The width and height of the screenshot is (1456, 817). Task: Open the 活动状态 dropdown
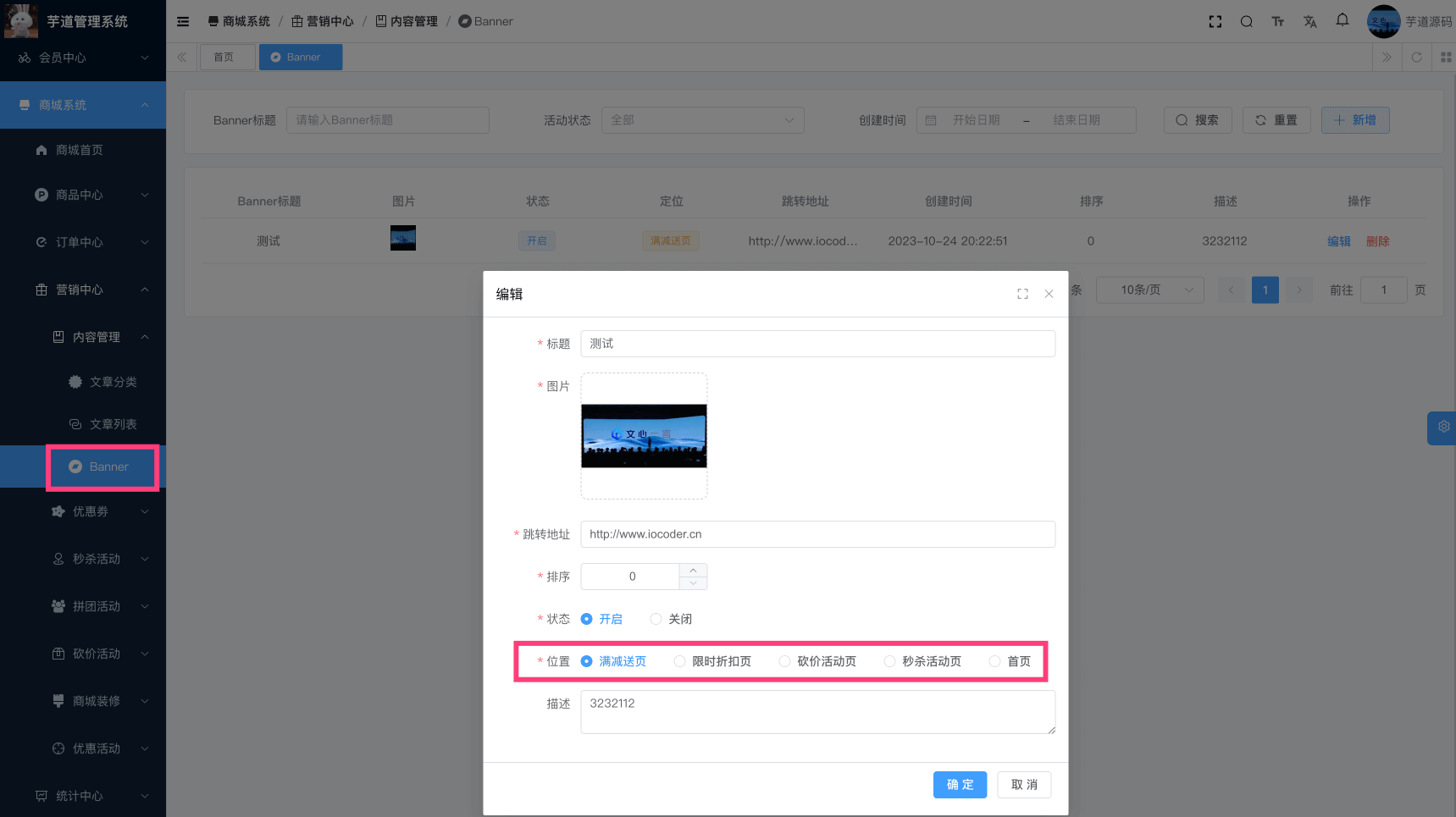[702, 120]
